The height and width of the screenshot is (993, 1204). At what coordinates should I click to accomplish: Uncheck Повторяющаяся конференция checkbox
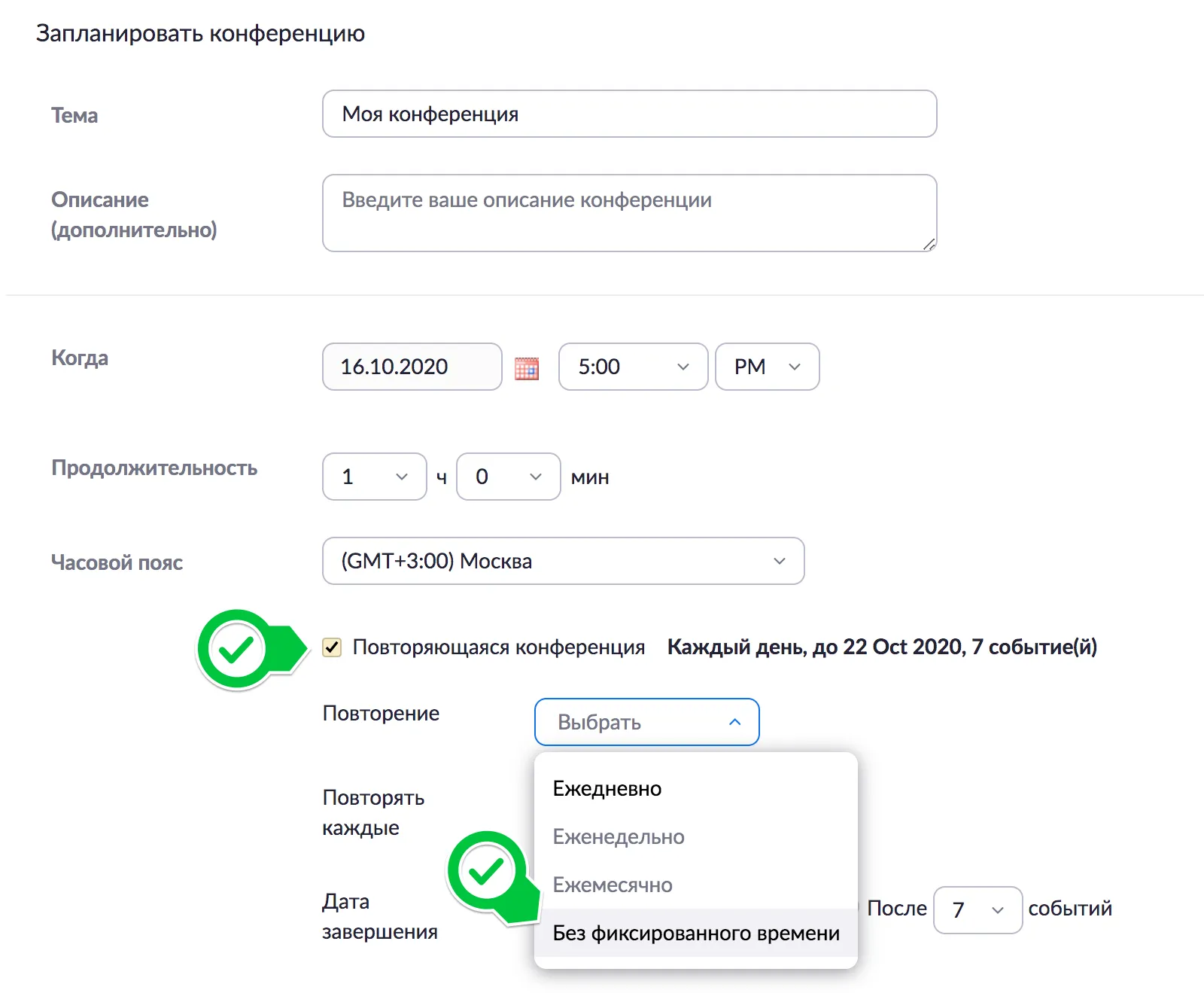pyautogui.click(x=332, y=647)
